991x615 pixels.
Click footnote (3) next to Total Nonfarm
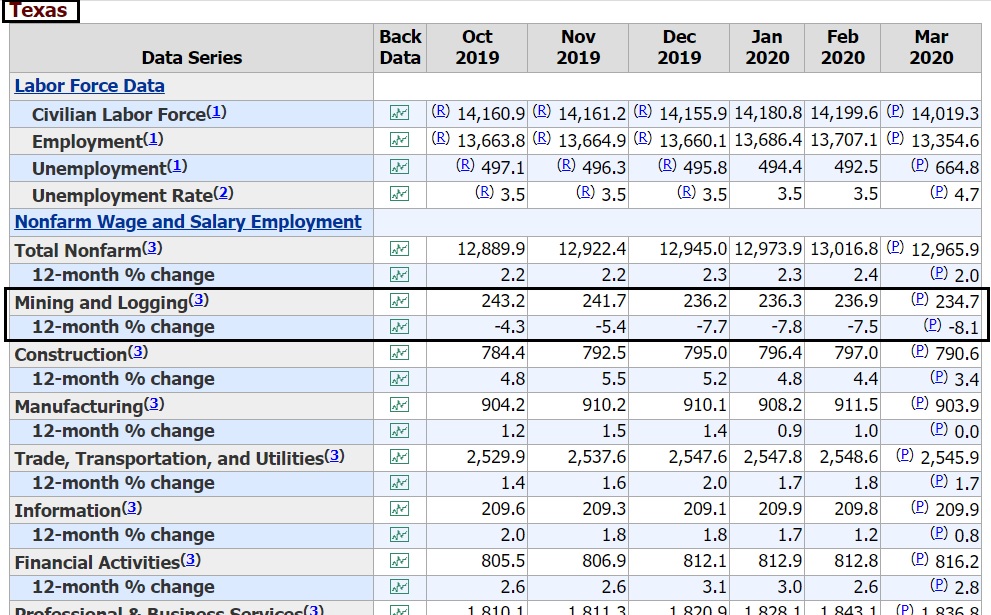click(152, 248)
